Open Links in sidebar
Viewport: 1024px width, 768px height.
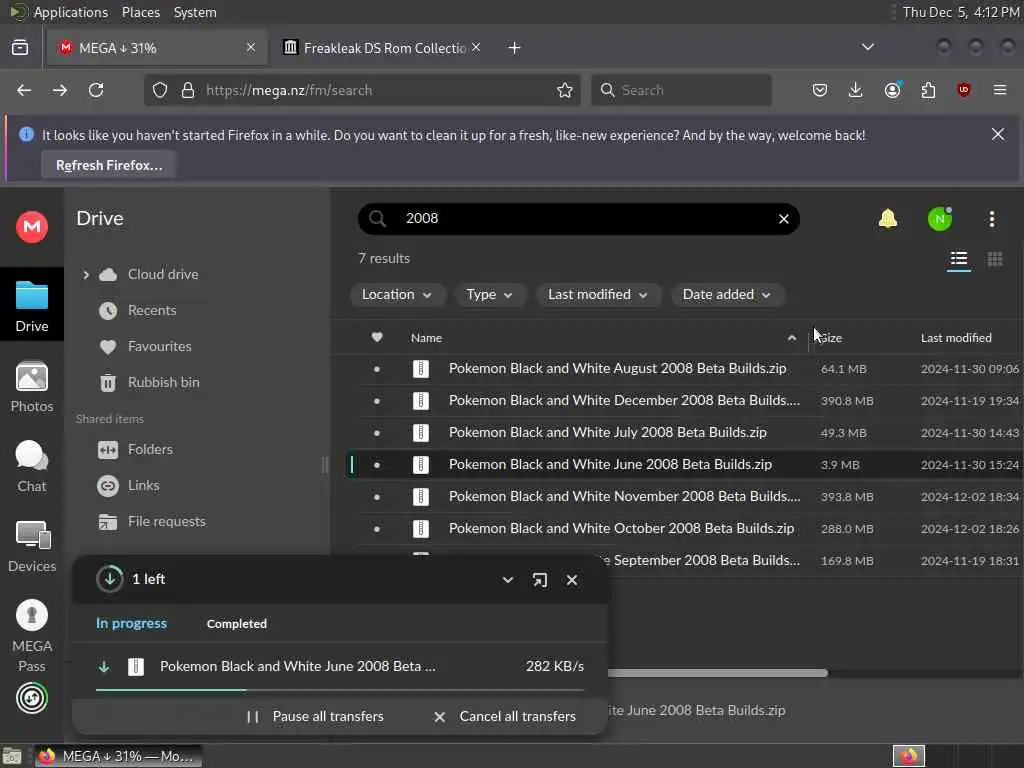coord(143,485)
